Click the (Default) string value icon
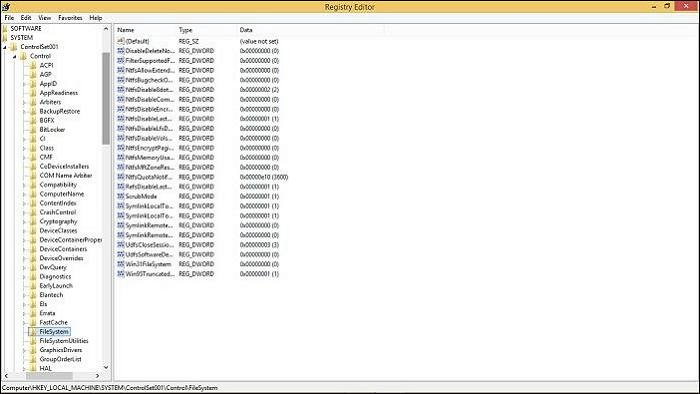This screenshot has width=700, height=394. (x=121, y=41)
